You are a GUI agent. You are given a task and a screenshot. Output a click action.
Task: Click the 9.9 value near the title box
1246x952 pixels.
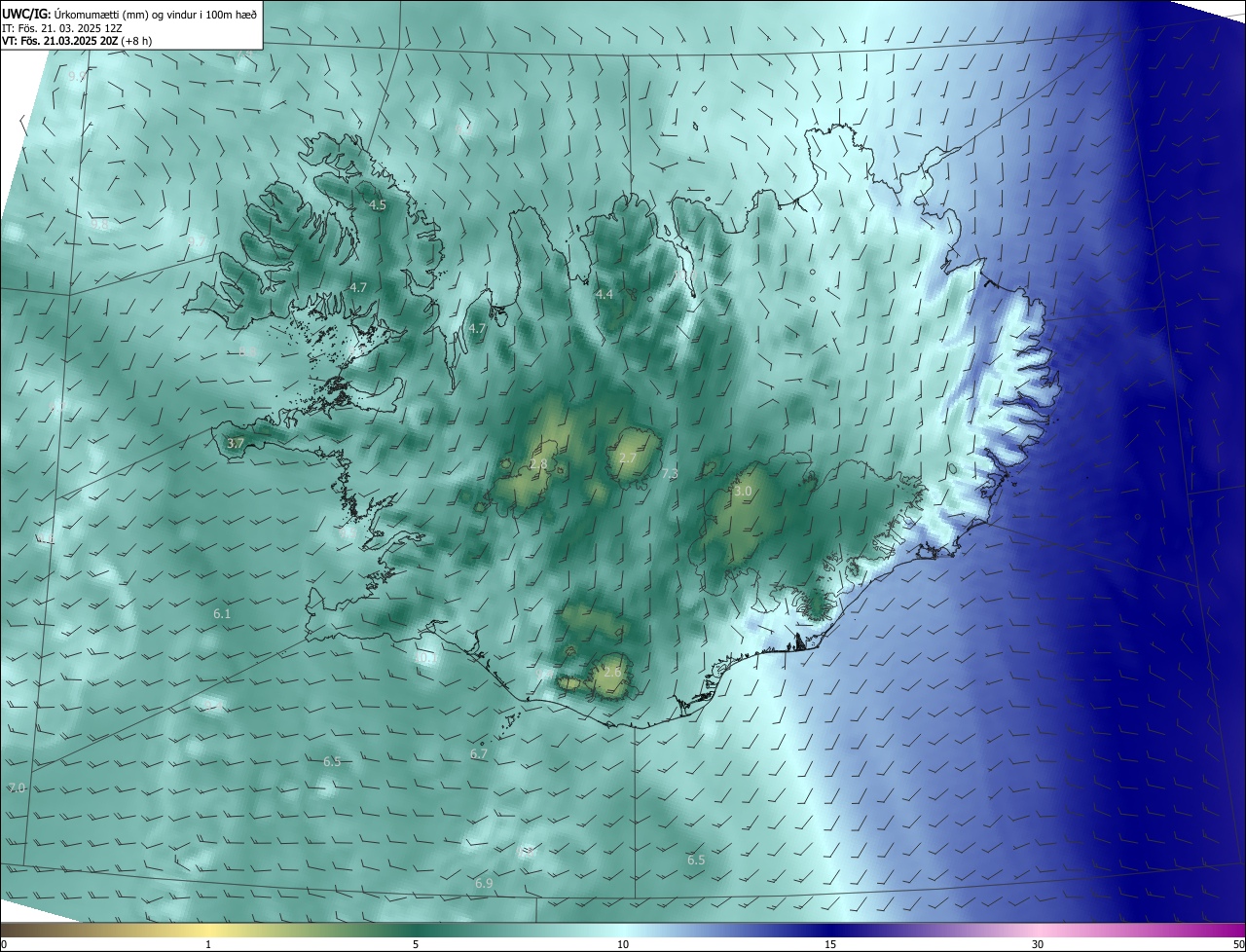[x=77, y=76]
